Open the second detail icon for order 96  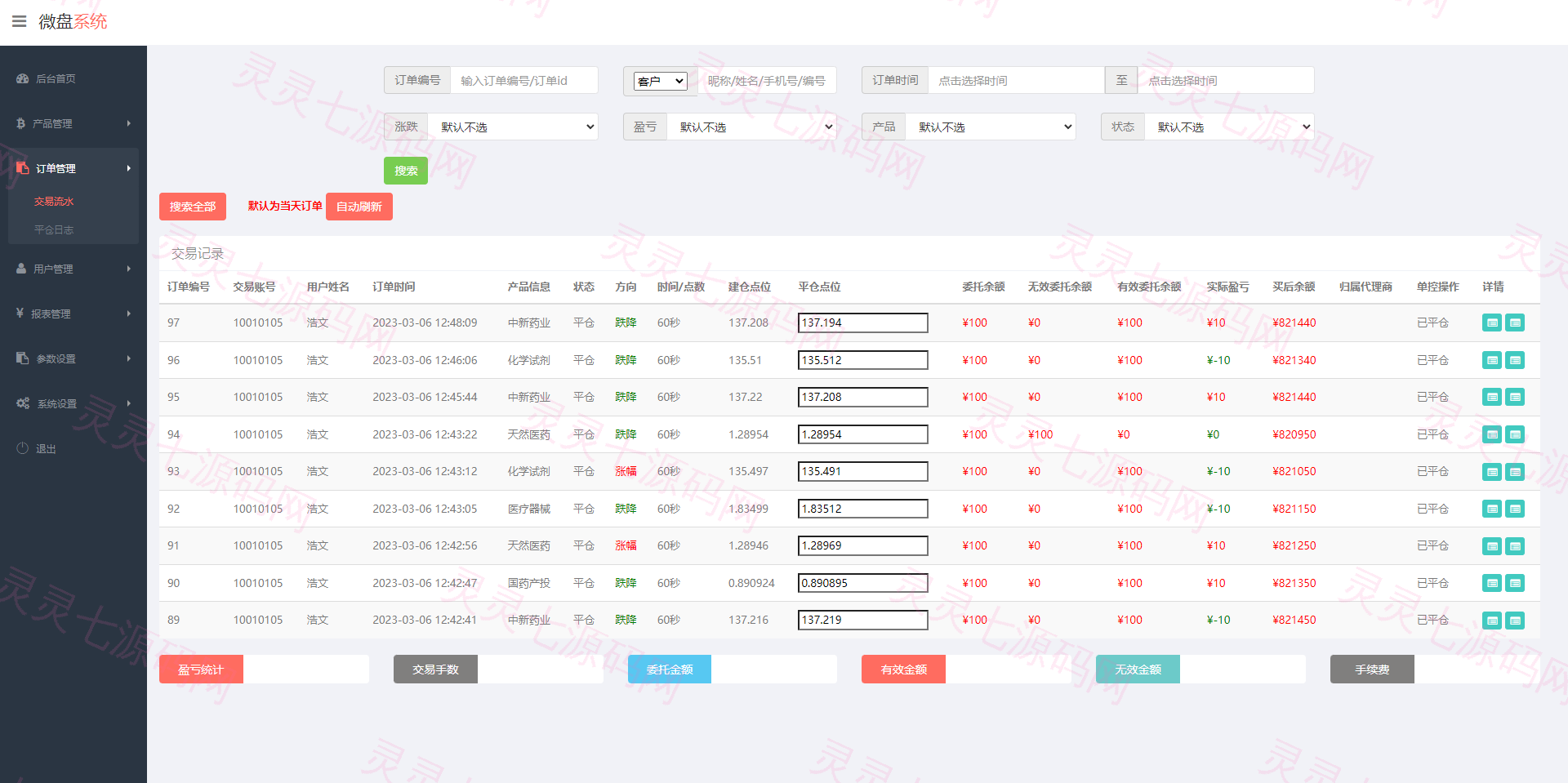(x=1515, y=360)
